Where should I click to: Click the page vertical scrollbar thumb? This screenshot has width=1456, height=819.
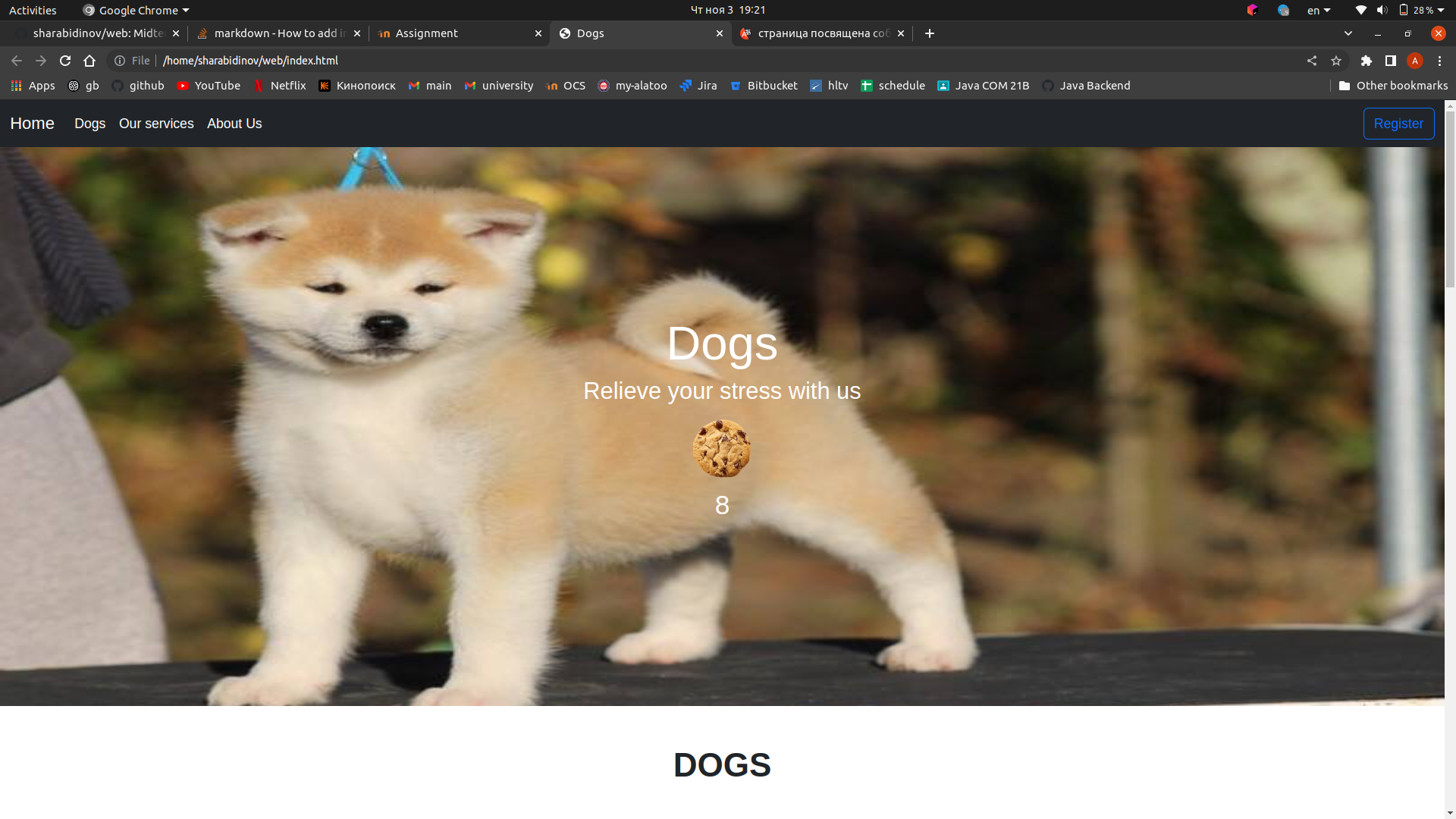point(1450,199)
